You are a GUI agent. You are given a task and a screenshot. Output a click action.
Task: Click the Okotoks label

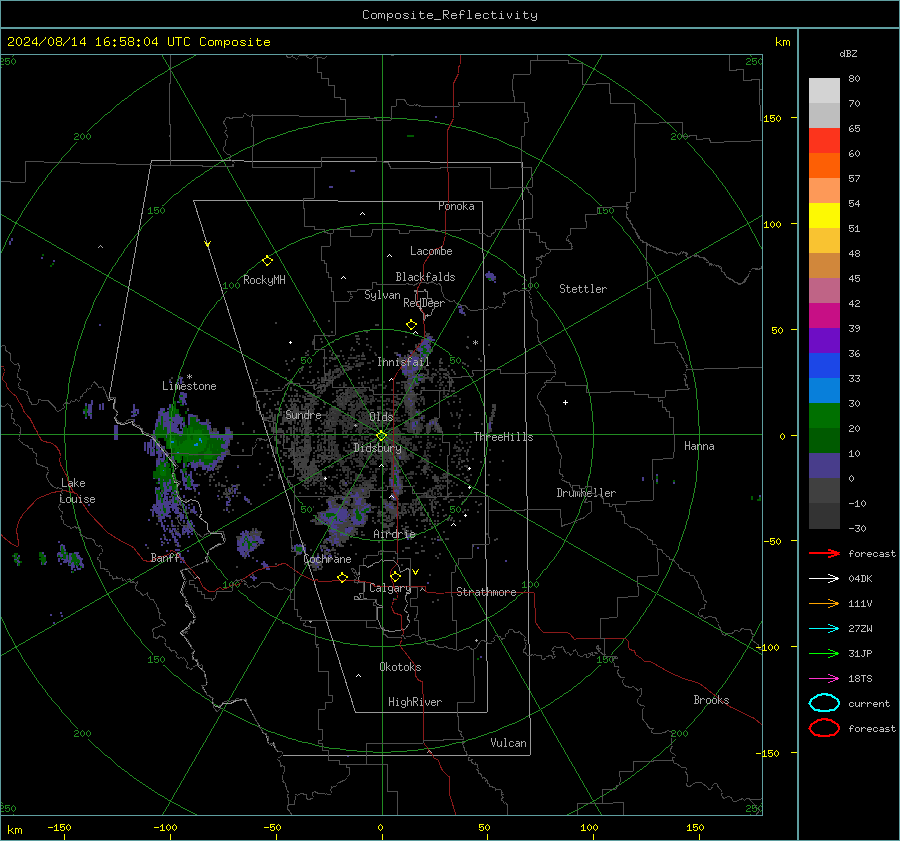400,667
